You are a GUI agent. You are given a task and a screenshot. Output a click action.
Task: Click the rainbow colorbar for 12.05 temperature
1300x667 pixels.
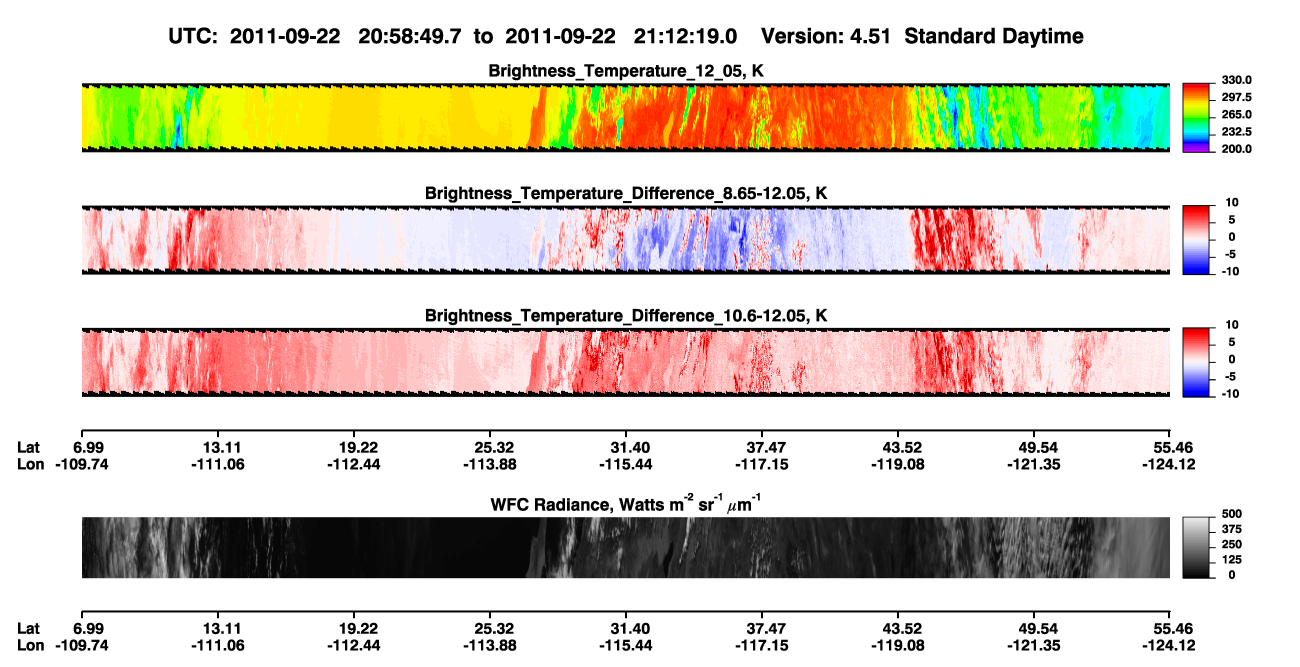(1197, 117)
